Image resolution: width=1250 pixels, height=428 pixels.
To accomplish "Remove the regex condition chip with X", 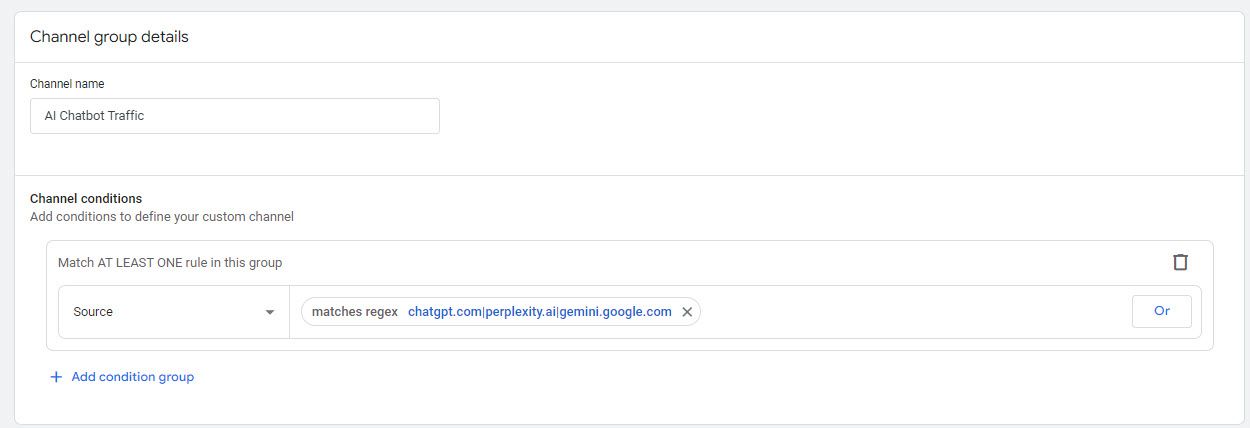I will [687, 312].
